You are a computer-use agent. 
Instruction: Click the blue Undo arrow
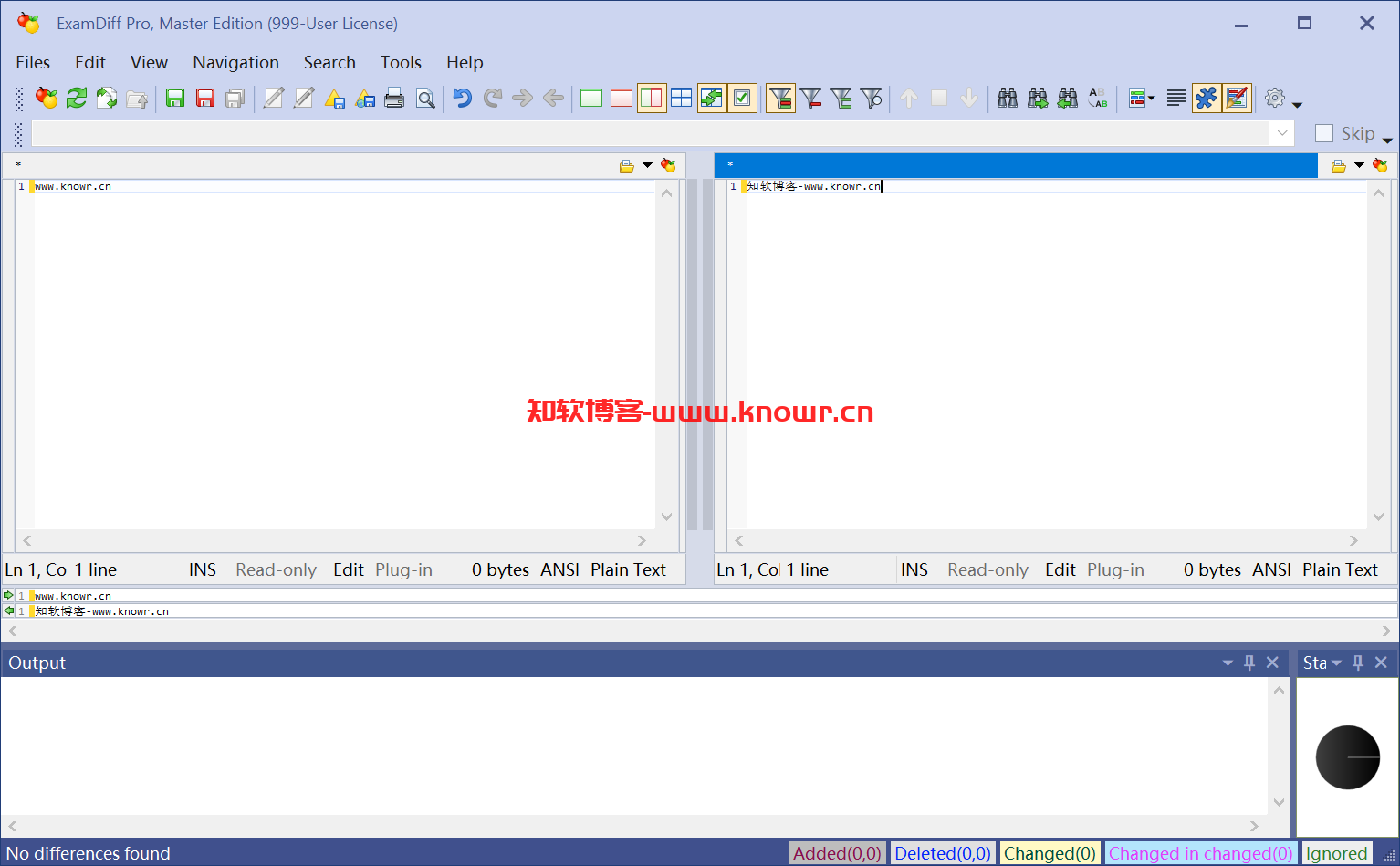[463, 98]
